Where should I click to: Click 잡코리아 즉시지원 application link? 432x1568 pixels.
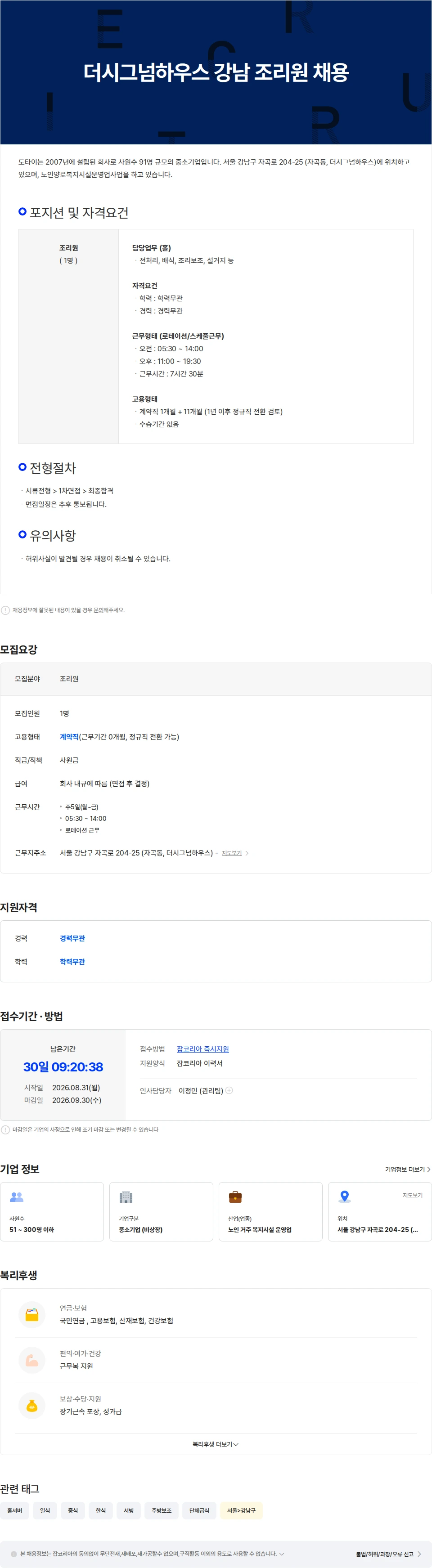point(203,1049)
